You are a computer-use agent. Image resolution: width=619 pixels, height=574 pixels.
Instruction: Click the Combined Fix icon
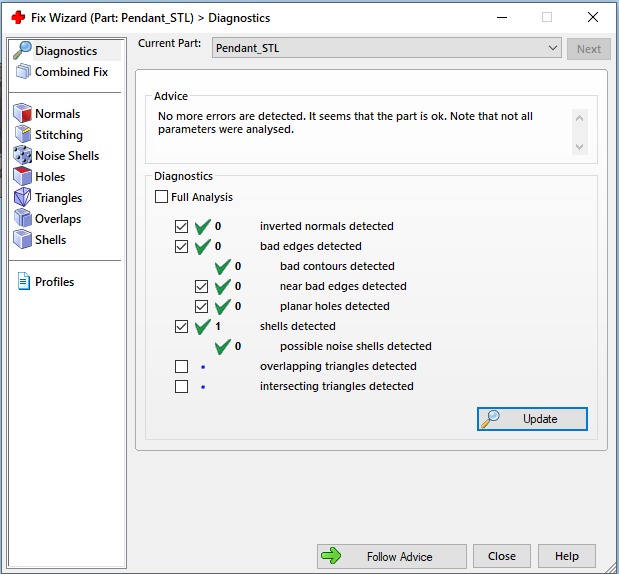point(23,71)
